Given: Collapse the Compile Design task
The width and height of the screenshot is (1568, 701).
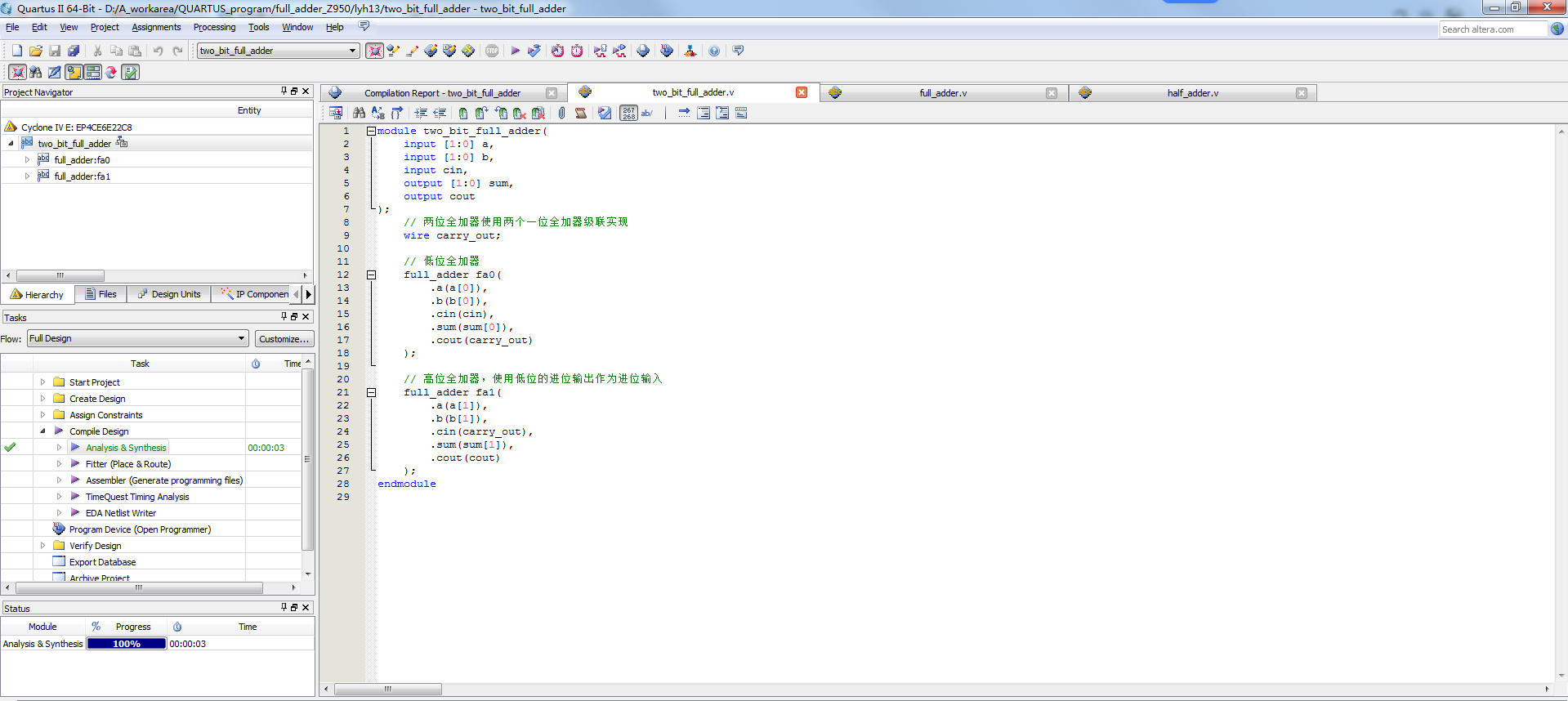Looking at the screenshot, I should tap(42, 431).
